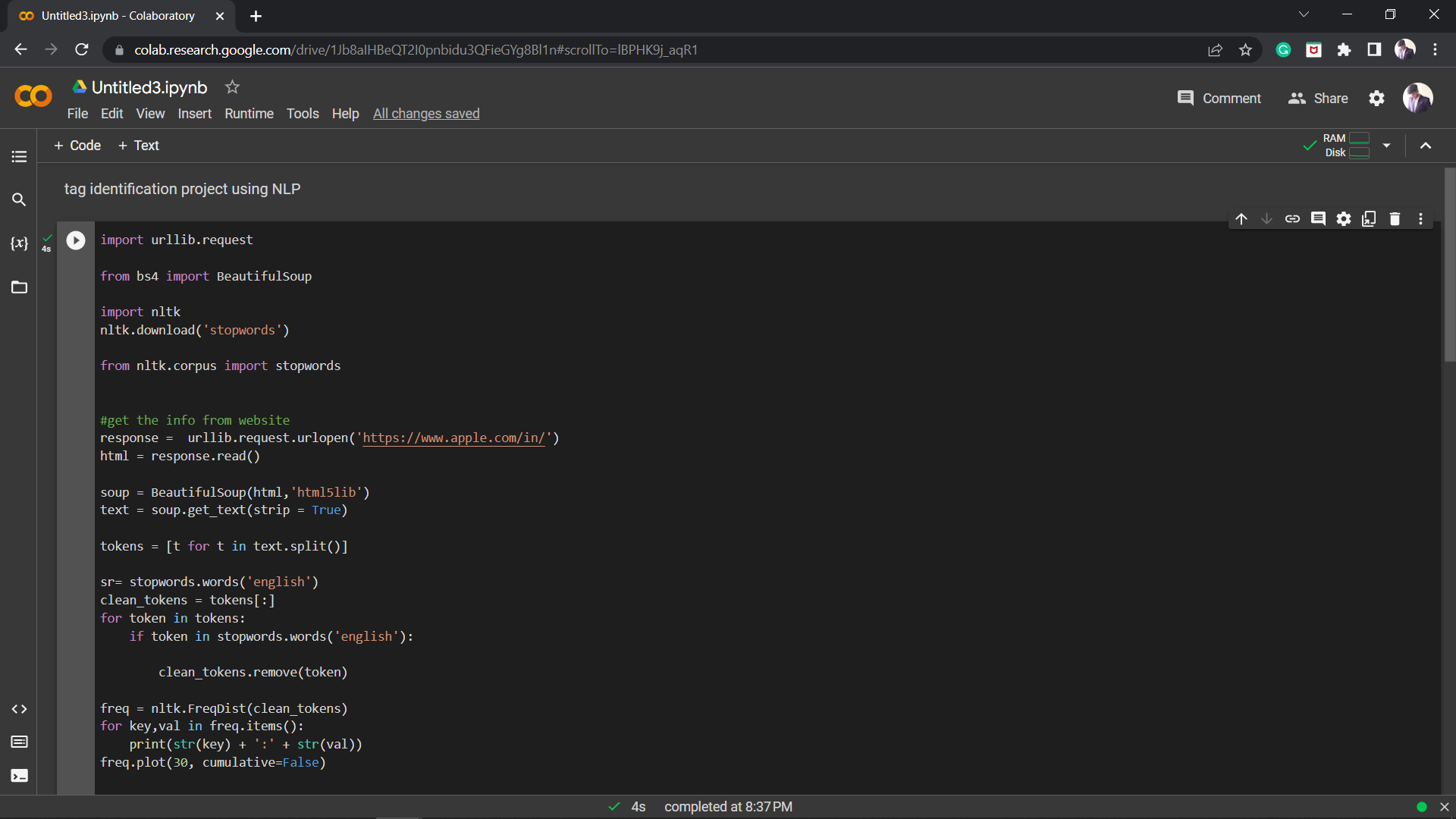Screen dimensions: 1456x819
Task: Expand the RAM and Disk dropdown
Action: coord(1386,146)
